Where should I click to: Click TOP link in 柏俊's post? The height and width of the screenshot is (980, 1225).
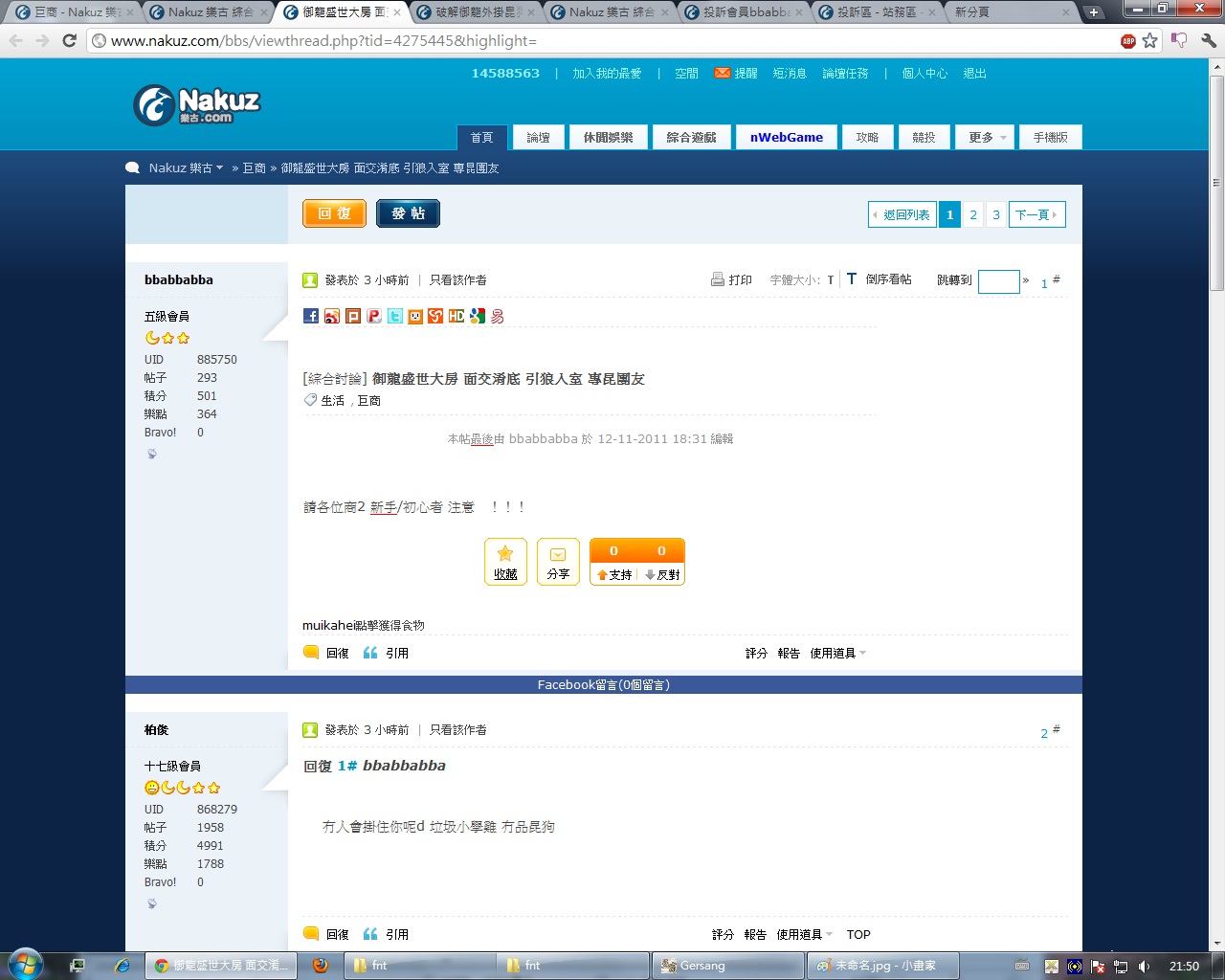pyautogui.click(x=858, y=935)
